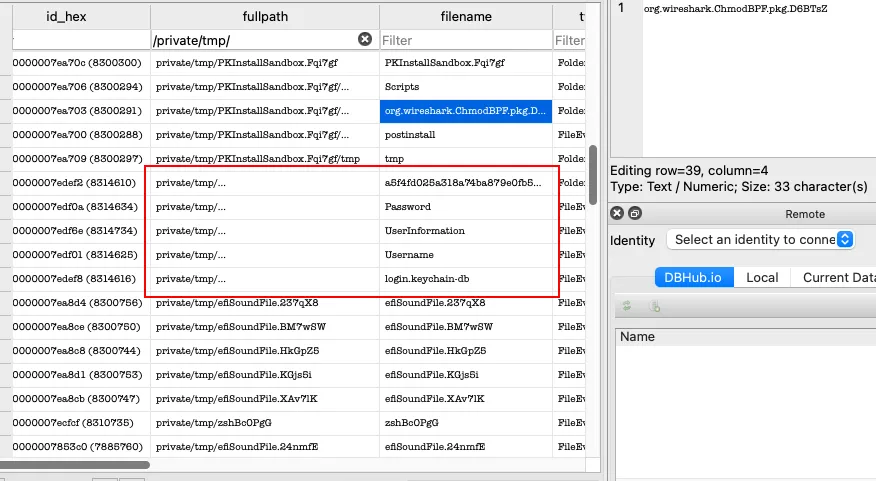Clear the /private/tmp/ fullpath filter
The height and width of the screenshot is (481, 876).
pyautogui.click(x=365, y=39)
